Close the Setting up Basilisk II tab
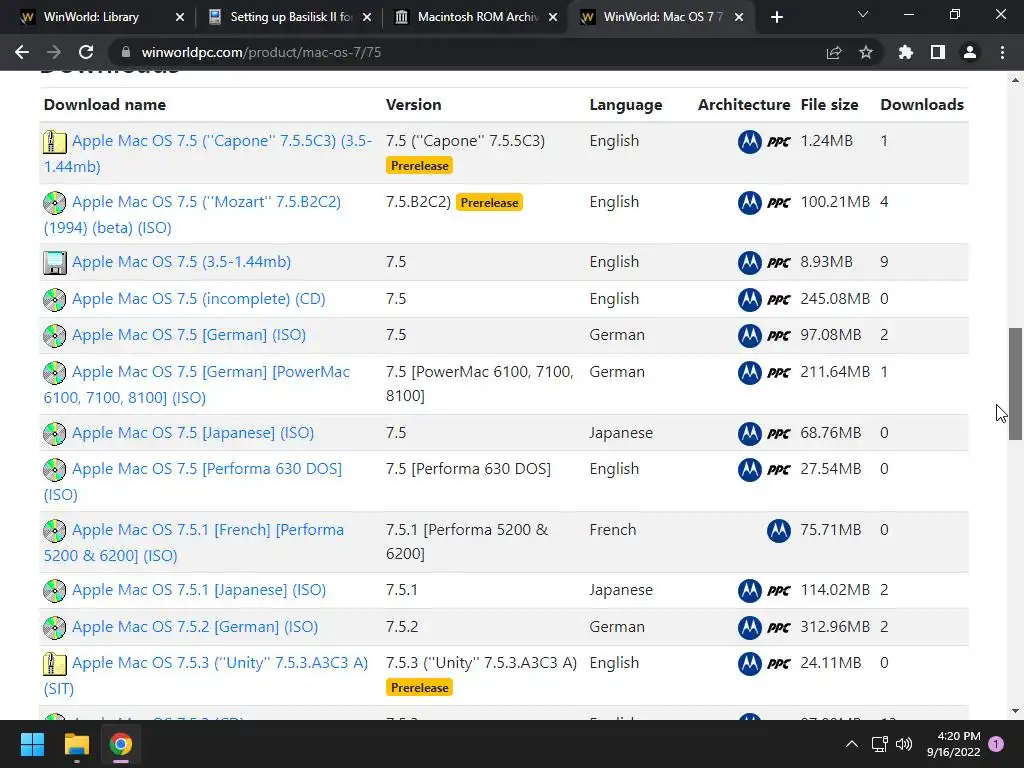 coord(367,17)
